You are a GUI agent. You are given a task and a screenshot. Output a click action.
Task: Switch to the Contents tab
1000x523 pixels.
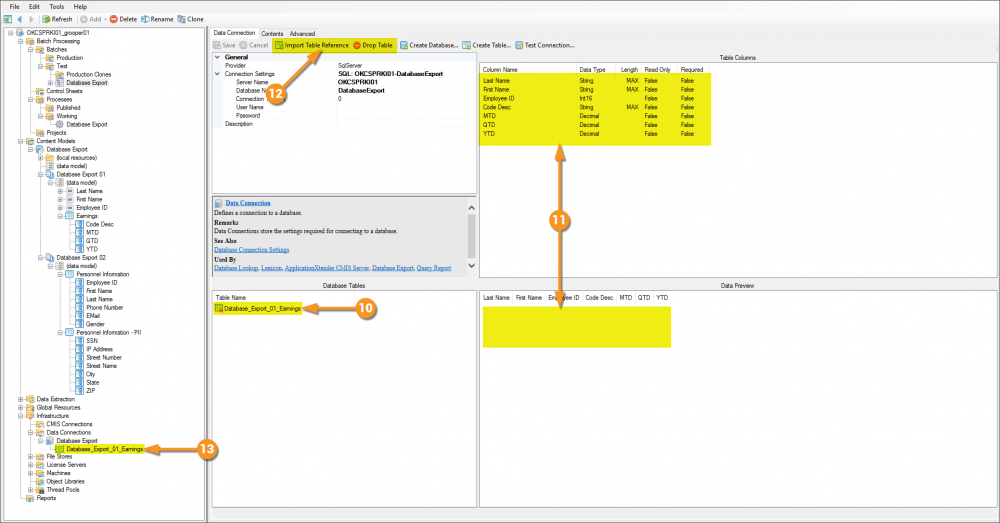(272, 34)
